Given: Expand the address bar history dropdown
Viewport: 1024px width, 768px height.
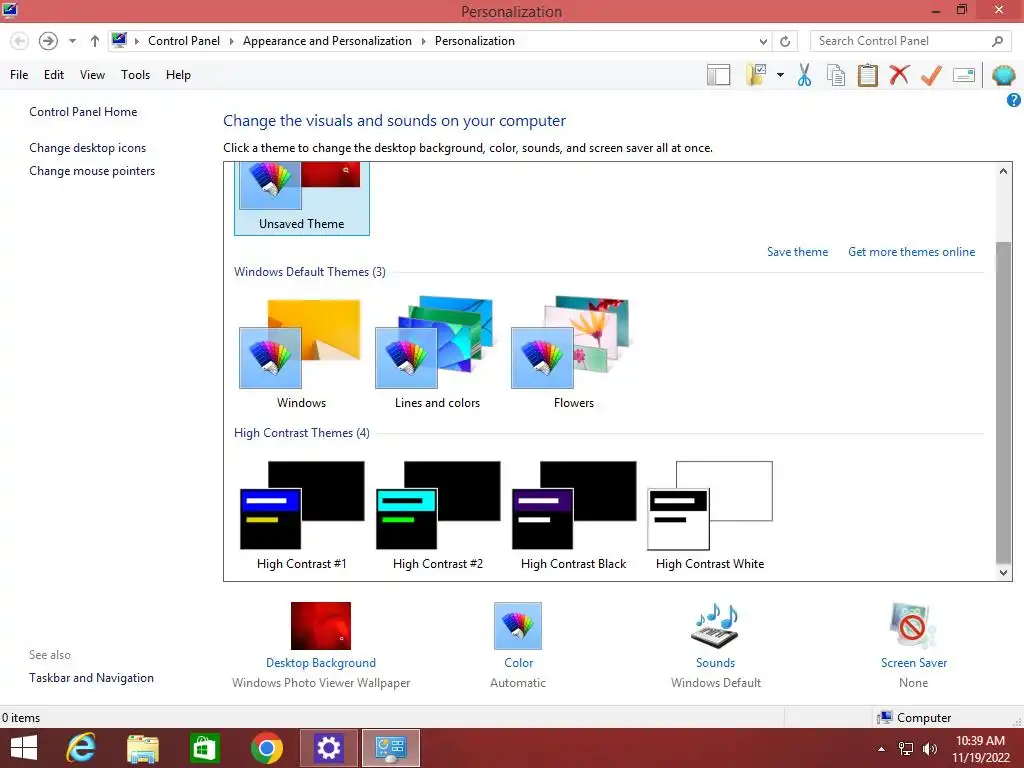Looking at the screenshot, I should tap(763, 41).
